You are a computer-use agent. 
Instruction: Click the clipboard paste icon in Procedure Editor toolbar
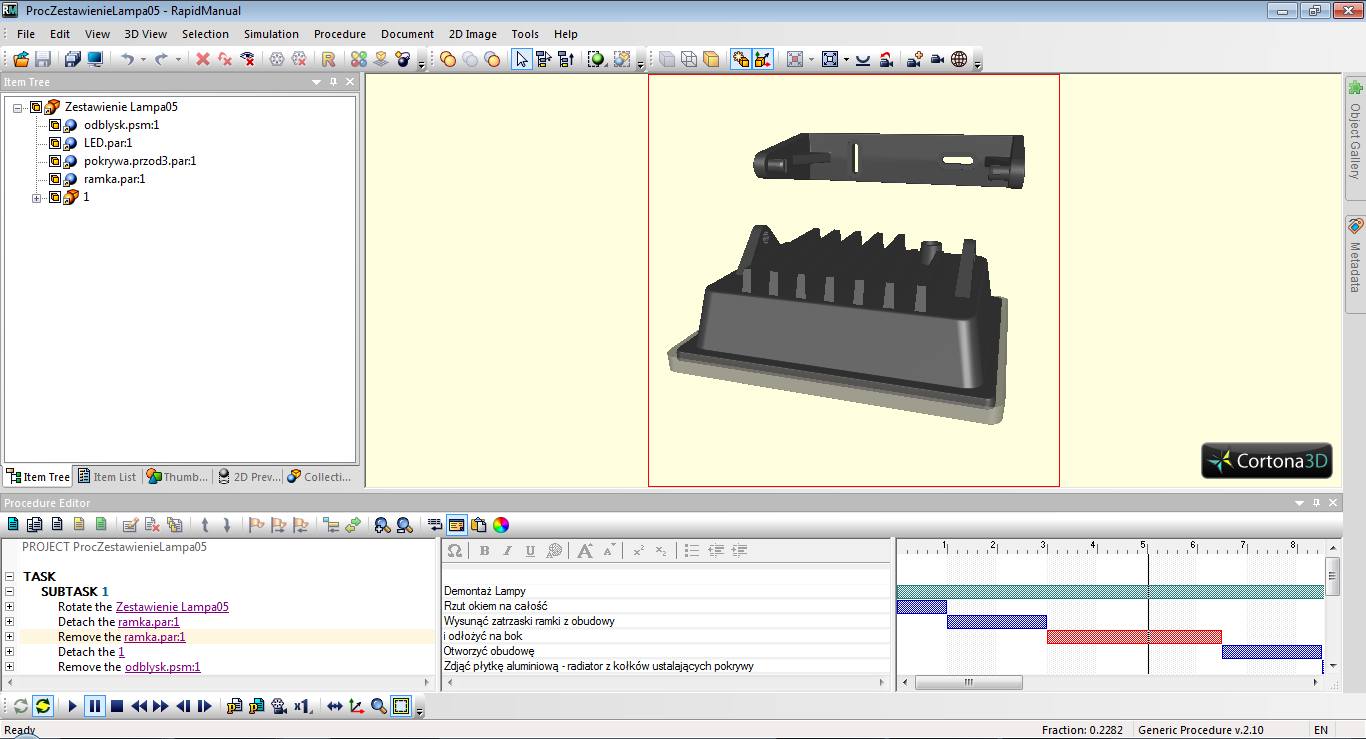[479, 525]
